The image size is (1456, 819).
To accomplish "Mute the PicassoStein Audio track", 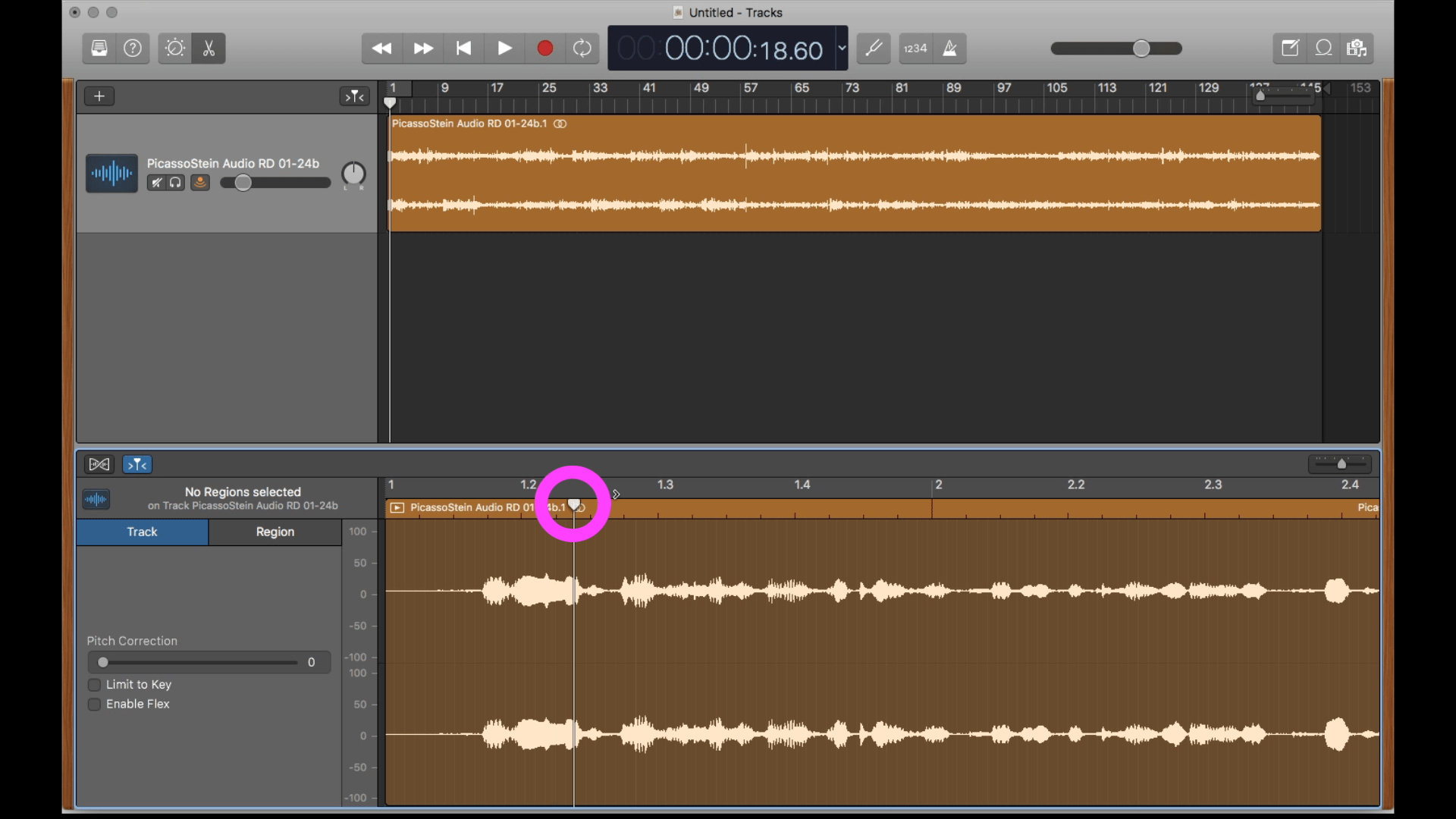I will coord(157,183).
